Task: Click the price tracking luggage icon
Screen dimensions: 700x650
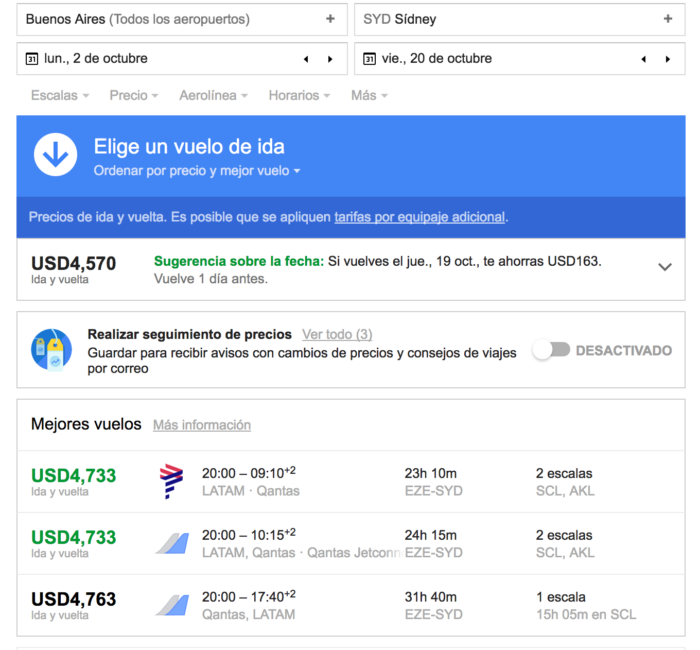Action: (51, 350)
